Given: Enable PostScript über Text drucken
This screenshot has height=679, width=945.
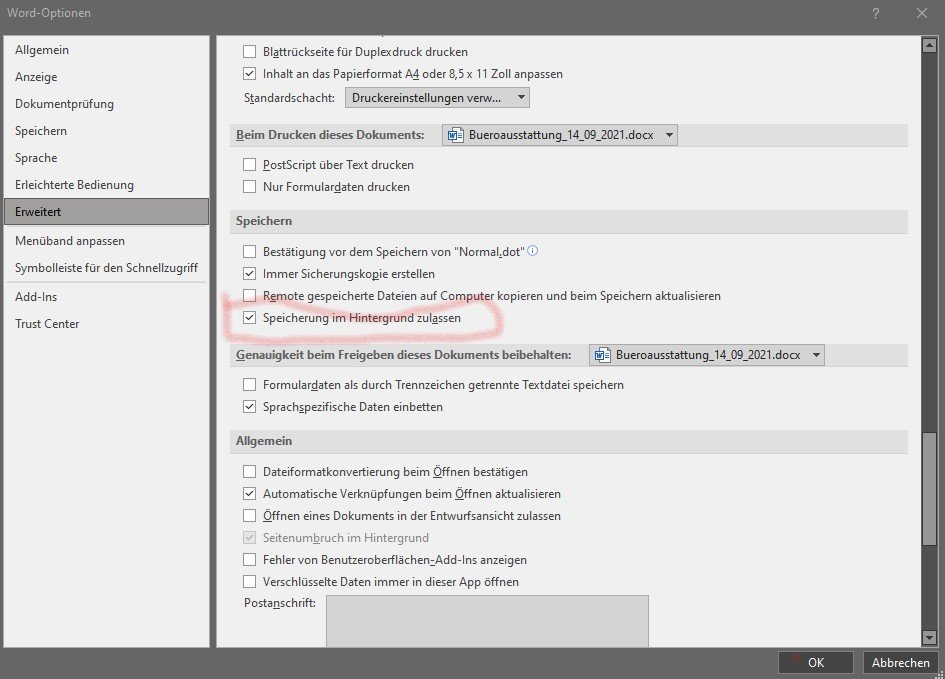Looking at the screenshot, I should [x=250, y=164].
